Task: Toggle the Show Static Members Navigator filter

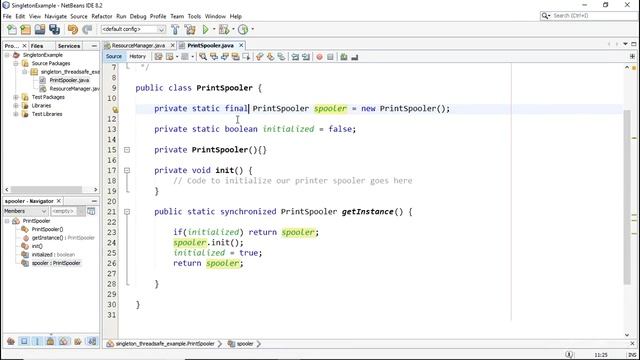Action: (x=37, y=341)
